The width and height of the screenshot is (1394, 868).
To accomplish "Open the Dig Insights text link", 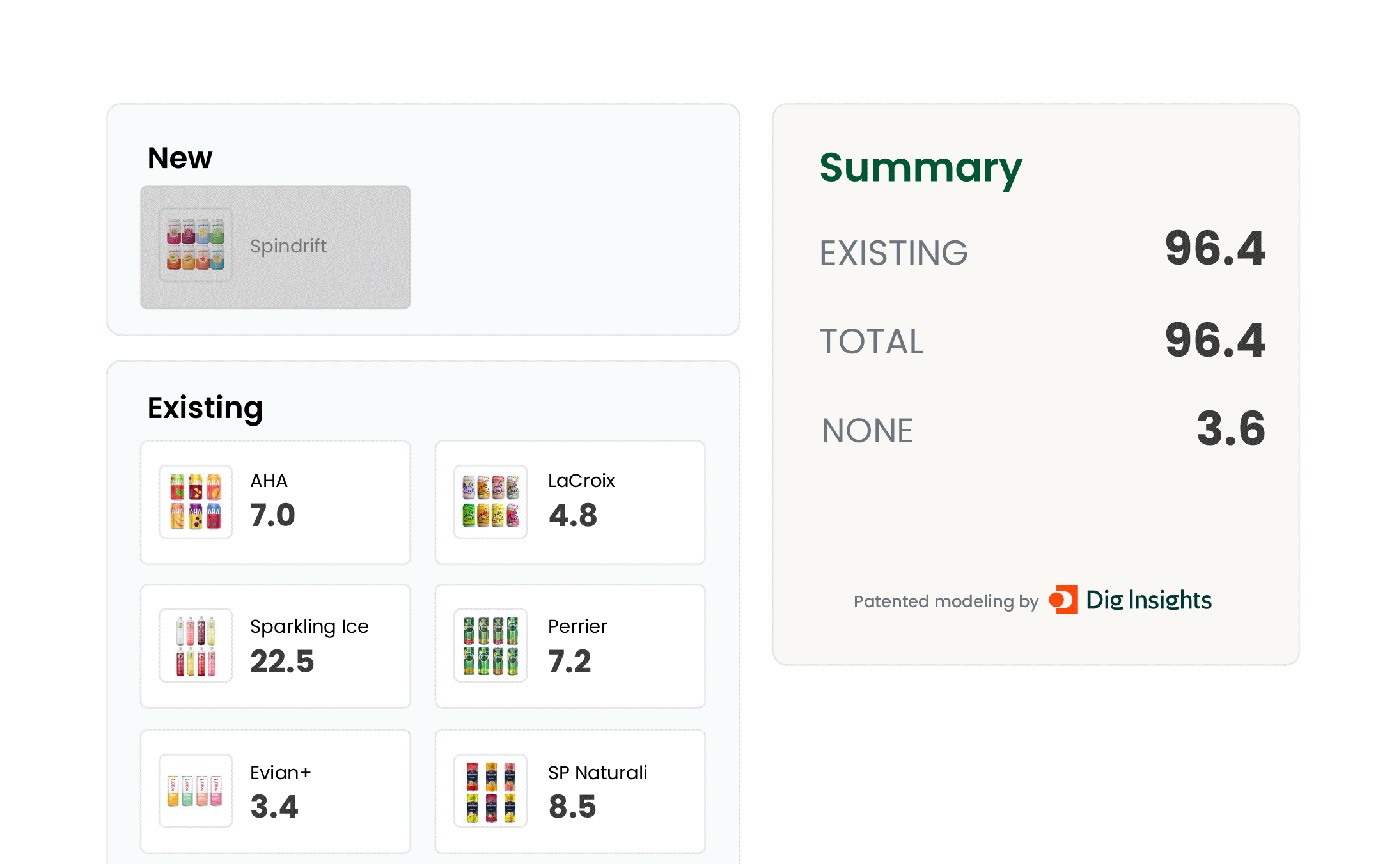I will click(x=1148, y=600).
